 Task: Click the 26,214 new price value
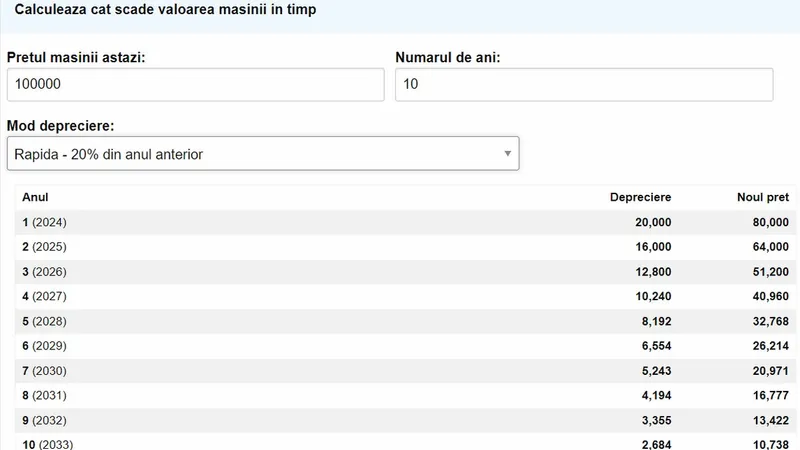[770, 346]
